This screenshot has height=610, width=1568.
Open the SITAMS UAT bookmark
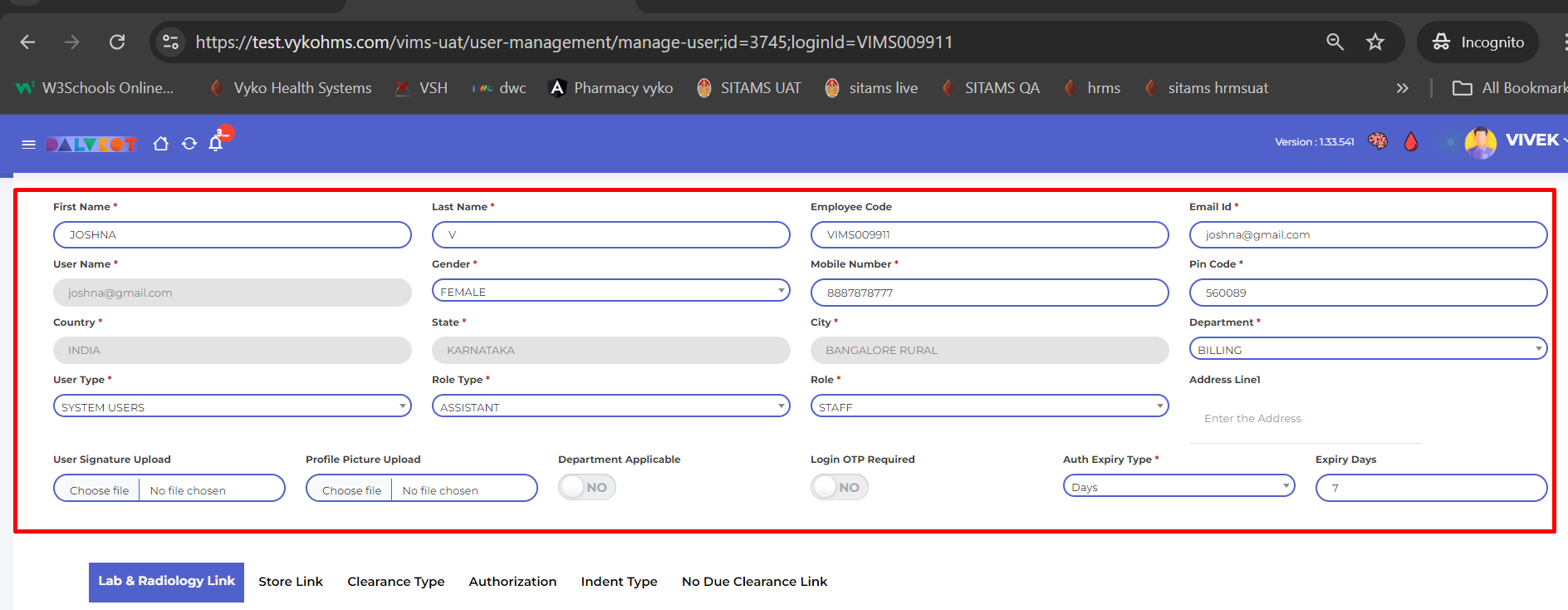point(749,88)
